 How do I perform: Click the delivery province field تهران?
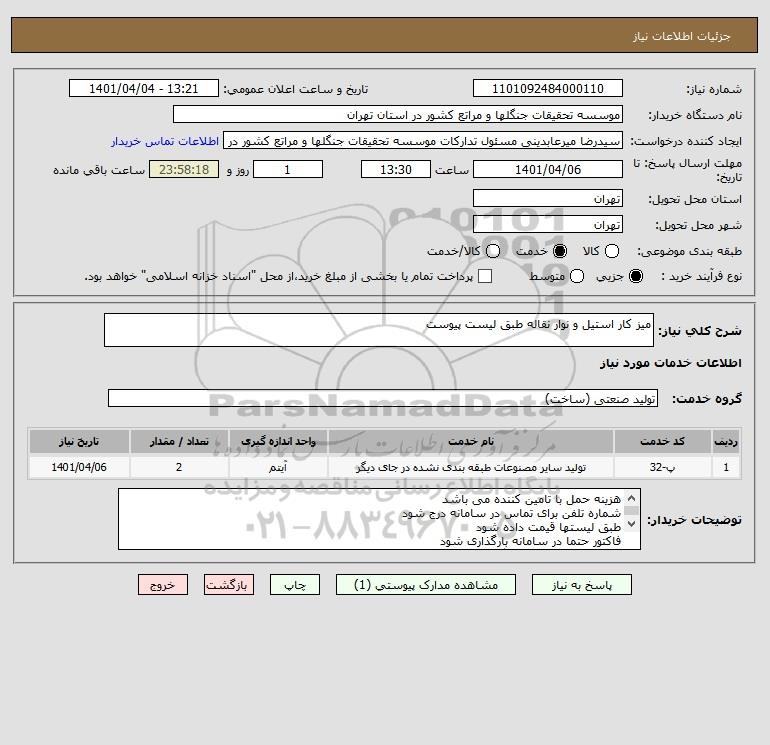(x=548, y=198)
